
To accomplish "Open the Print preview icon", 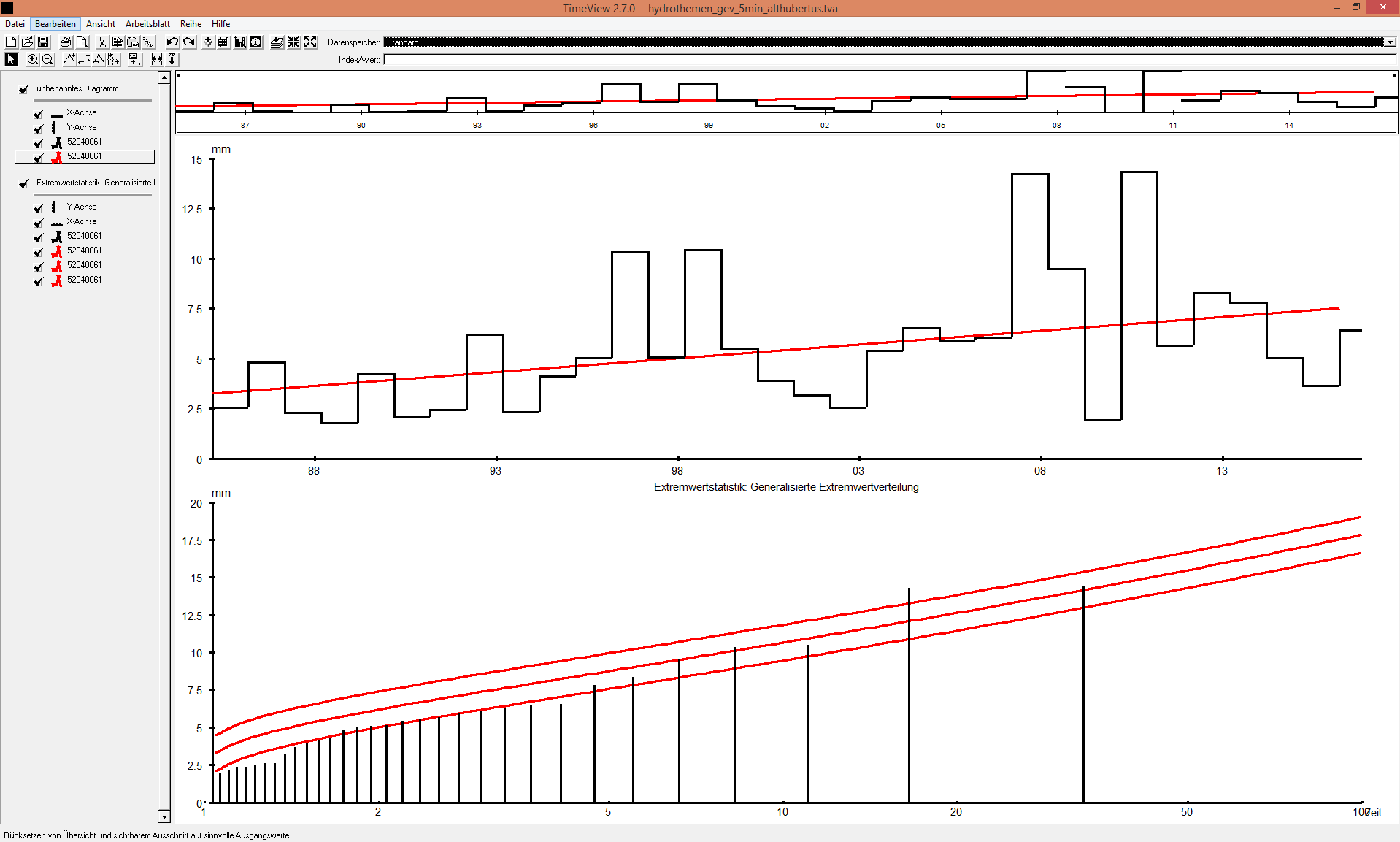I will click(82, 42).
